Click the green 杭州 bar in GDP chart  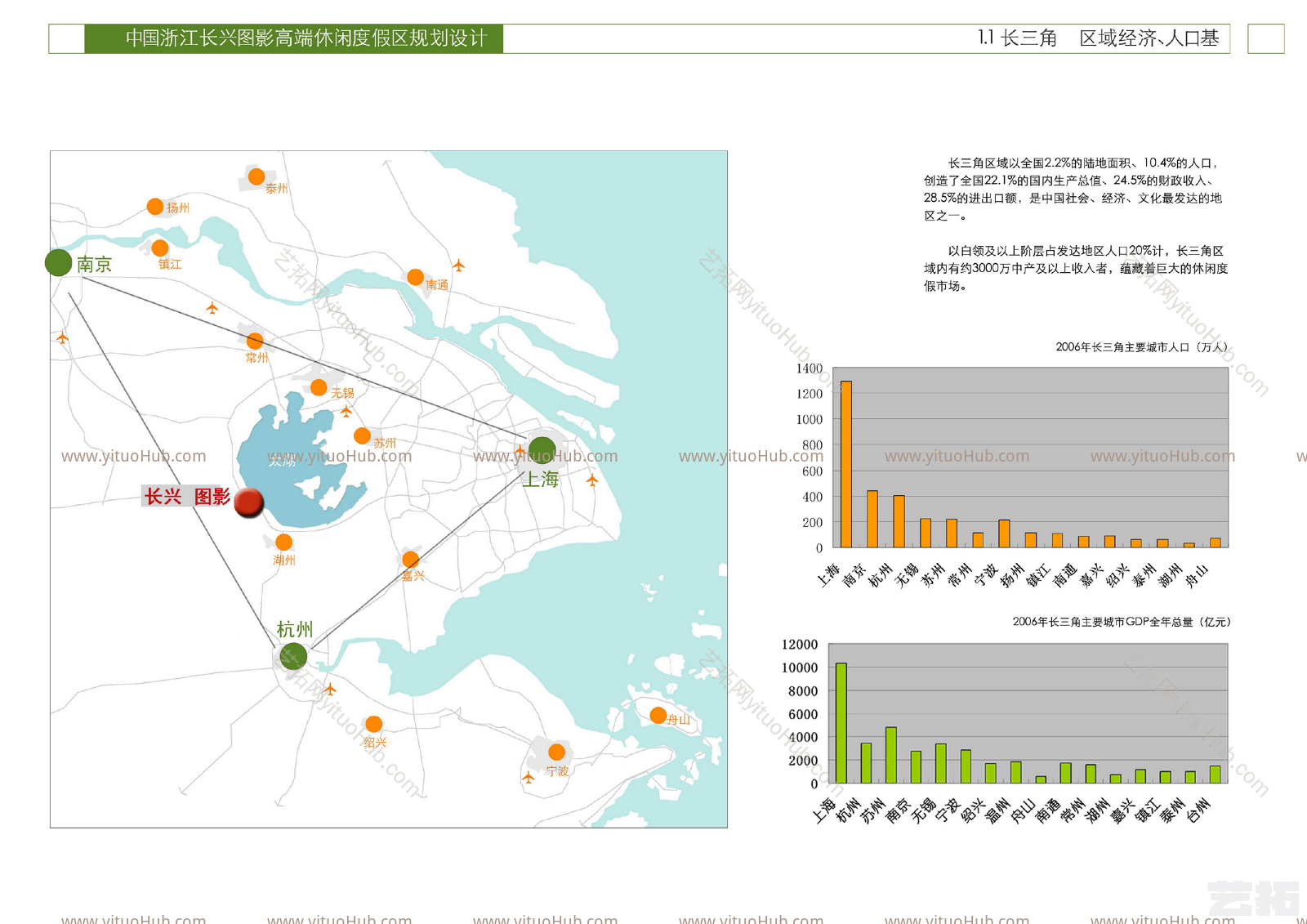[x=866, y=763]
